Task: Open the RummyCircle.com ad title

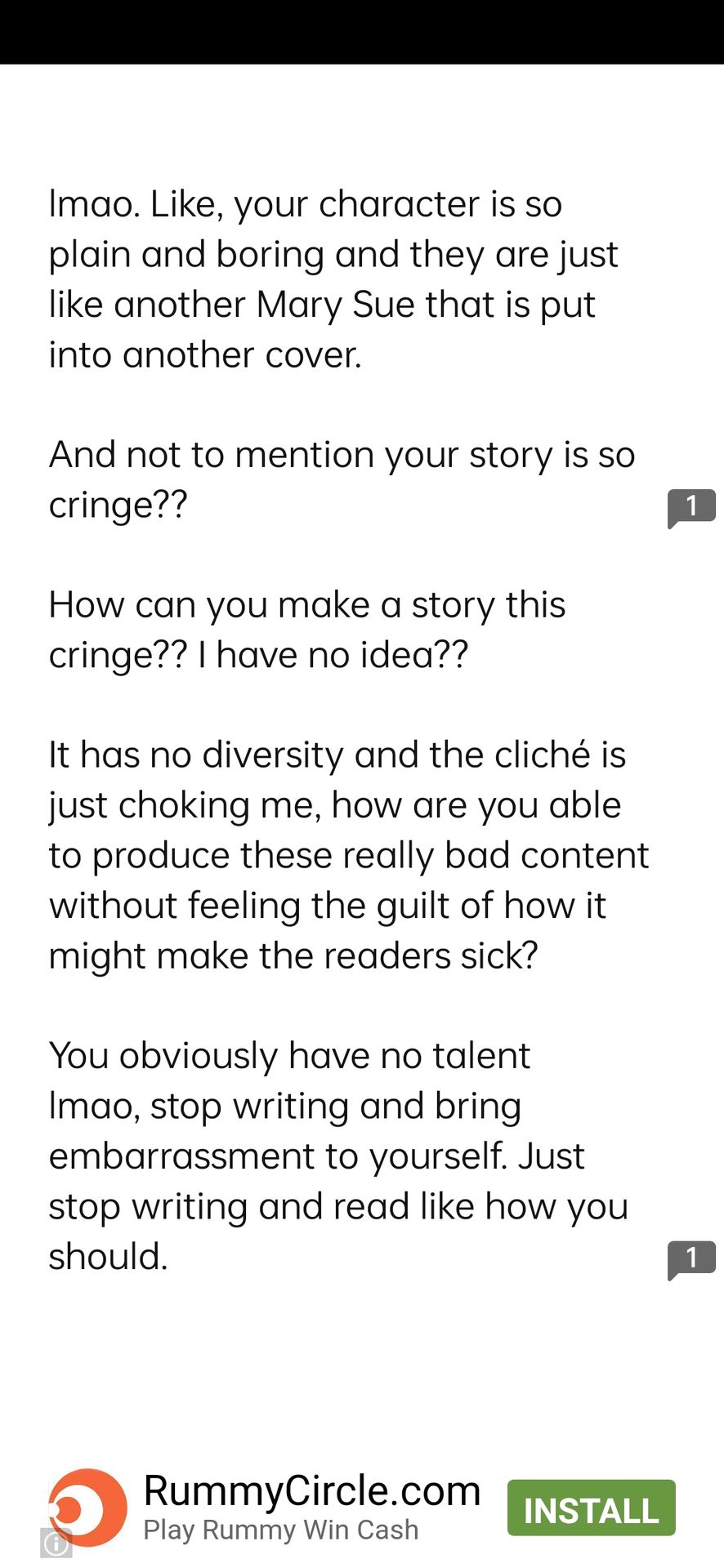Action: [312, 1491]
